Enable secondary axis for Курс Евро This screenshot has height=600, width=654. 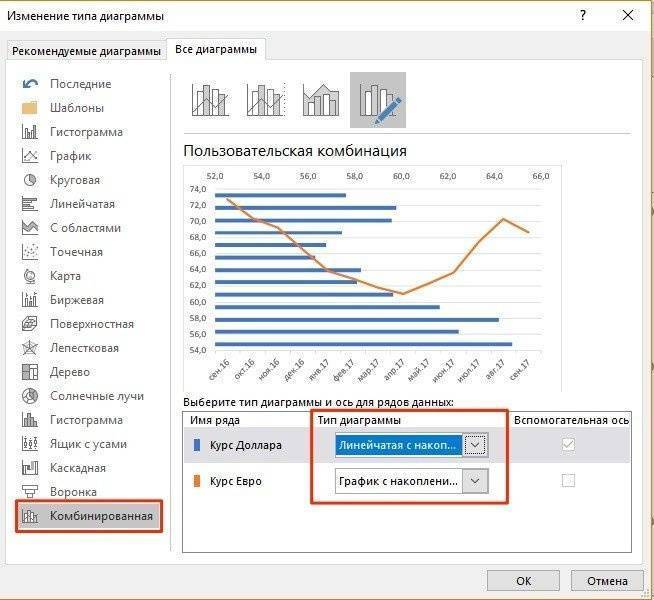tap(568, 481)
